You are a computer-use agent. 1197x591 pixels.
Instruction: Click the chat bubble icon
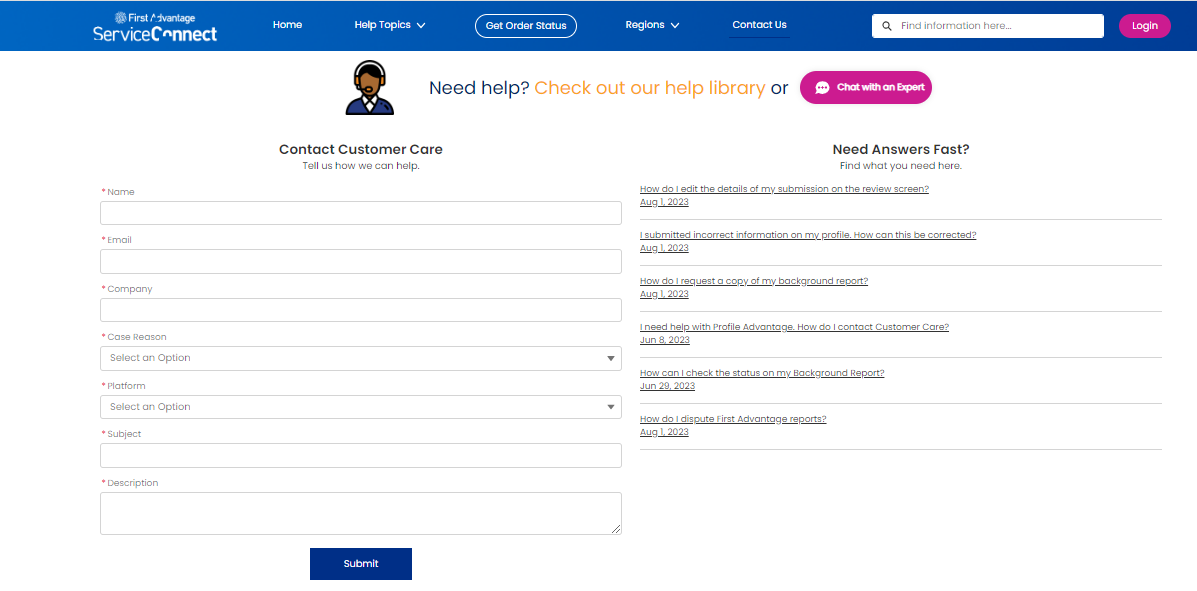click(822, 88)
